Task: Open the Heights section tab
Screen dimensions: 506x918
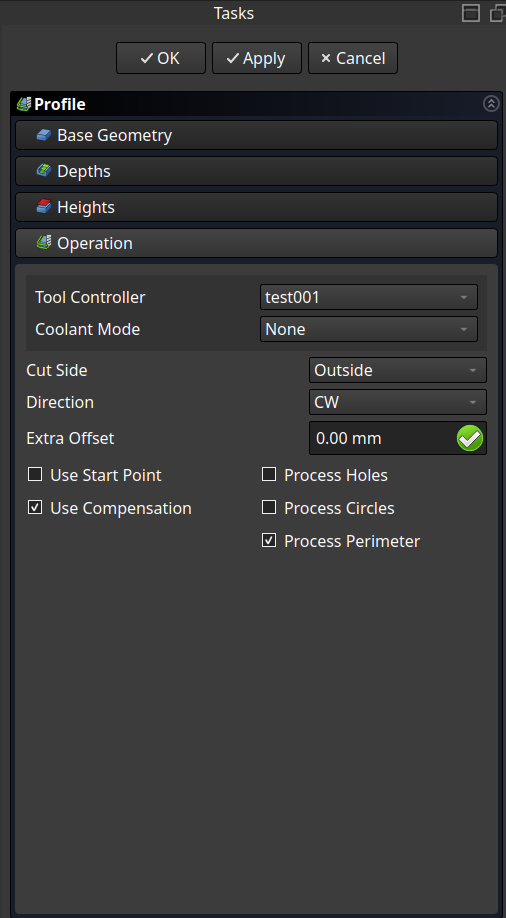Action: [x=257, y=207]
